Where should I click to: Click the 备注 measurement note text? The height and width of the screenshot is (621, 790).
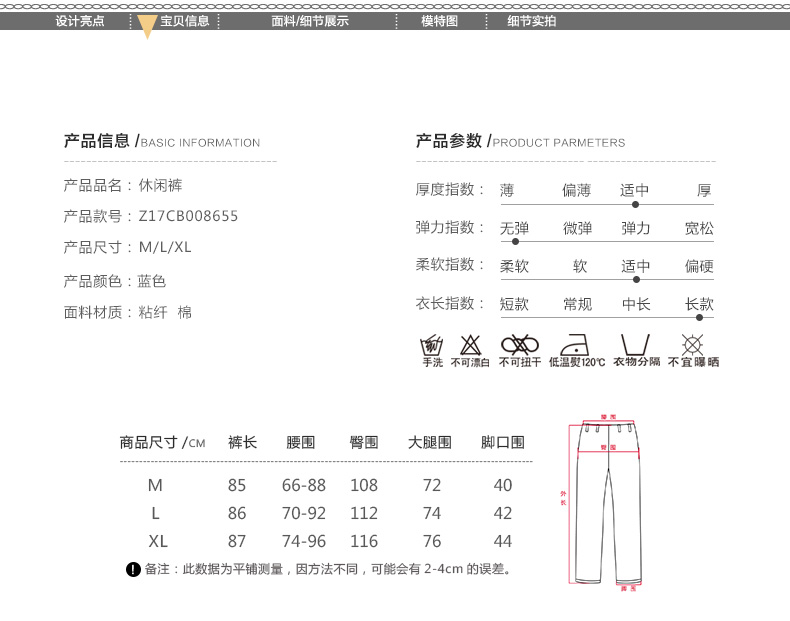(x=328, y=570)
